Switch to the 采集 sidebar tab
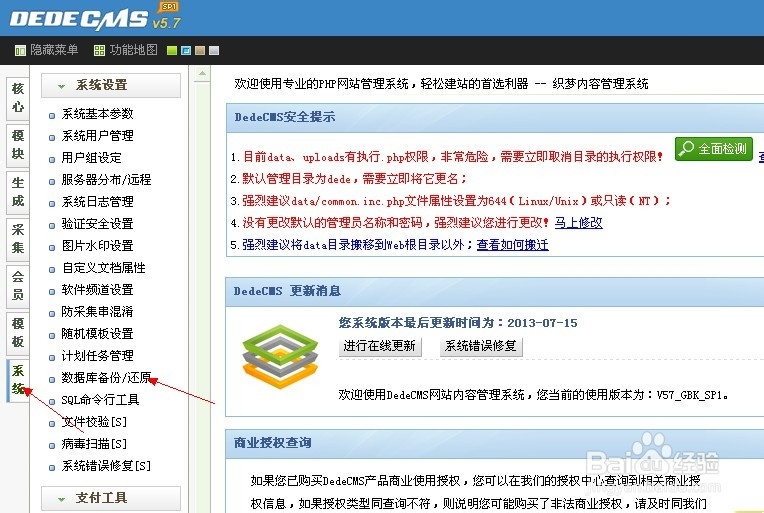 (x=18, y=239)
